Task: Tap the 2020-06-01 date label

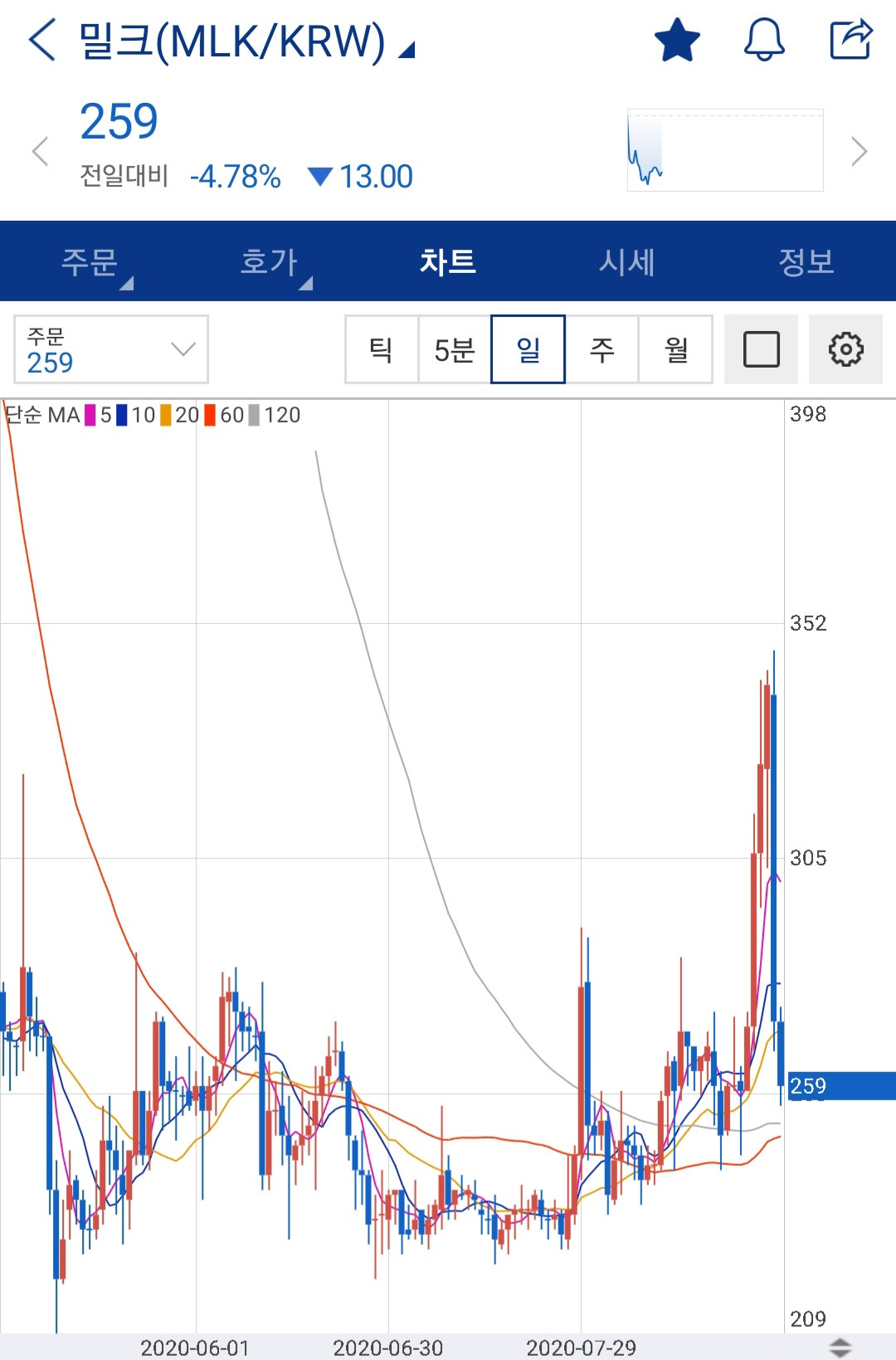Action: pos(195,1348)
